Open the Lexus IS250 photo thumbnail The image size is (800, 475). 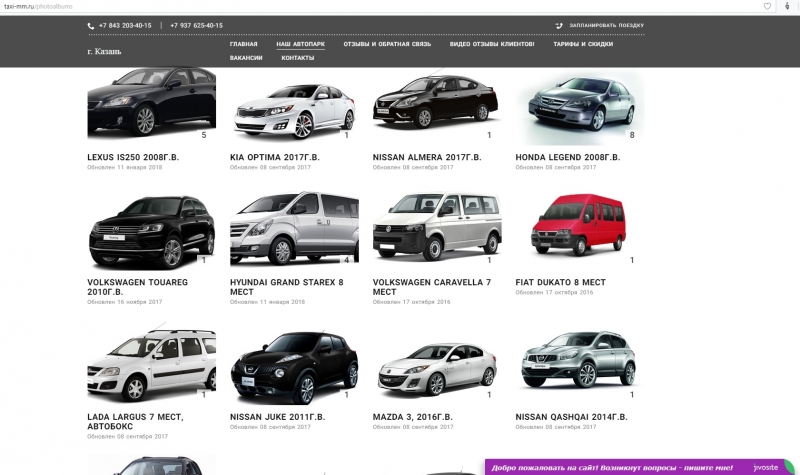click(x=152, y=104)
